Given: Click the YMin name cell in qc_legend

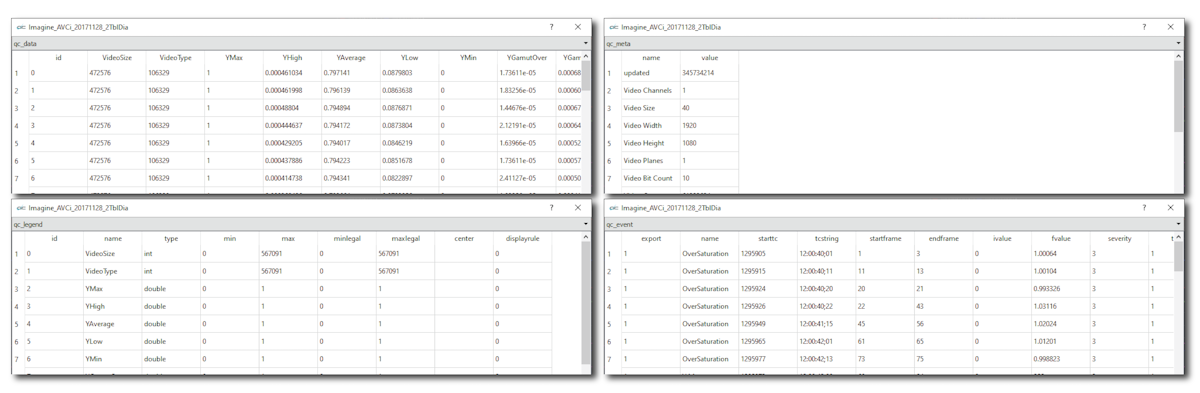Looking at the screenshot, I should coord(113,359).
